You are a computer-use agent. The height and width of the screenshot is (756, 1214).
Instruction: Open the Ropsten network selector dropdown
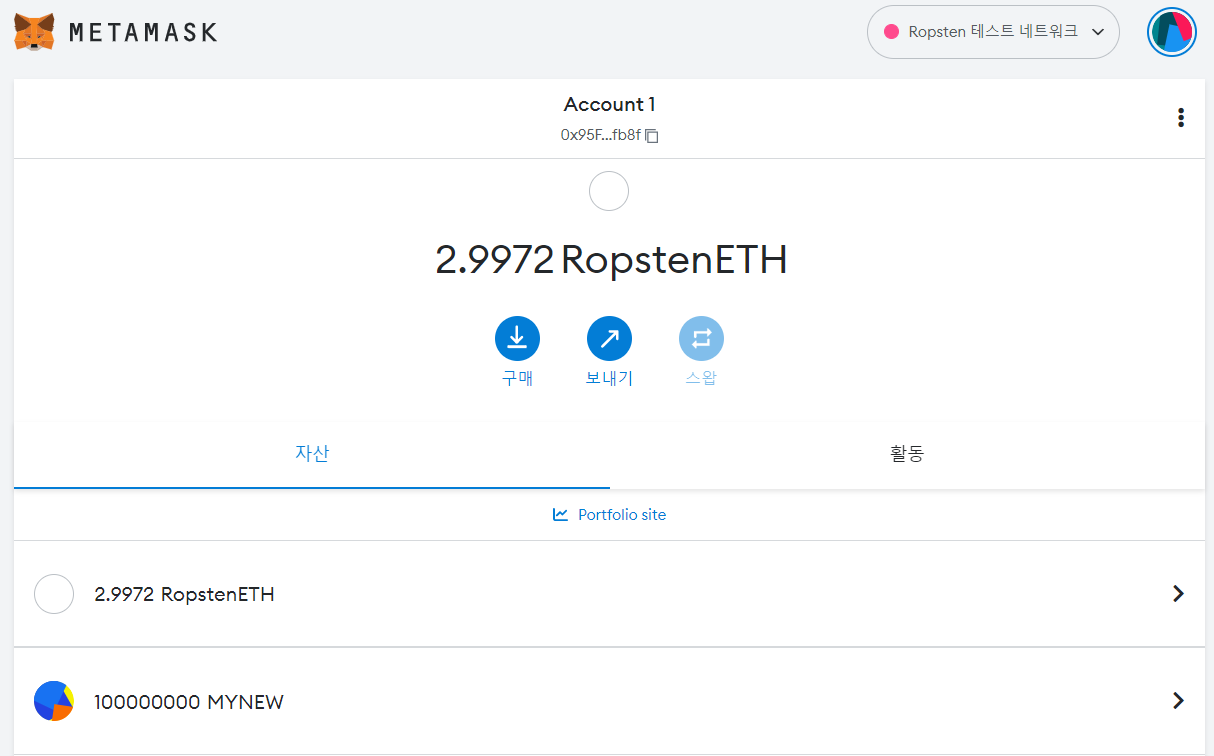(993, 32)
